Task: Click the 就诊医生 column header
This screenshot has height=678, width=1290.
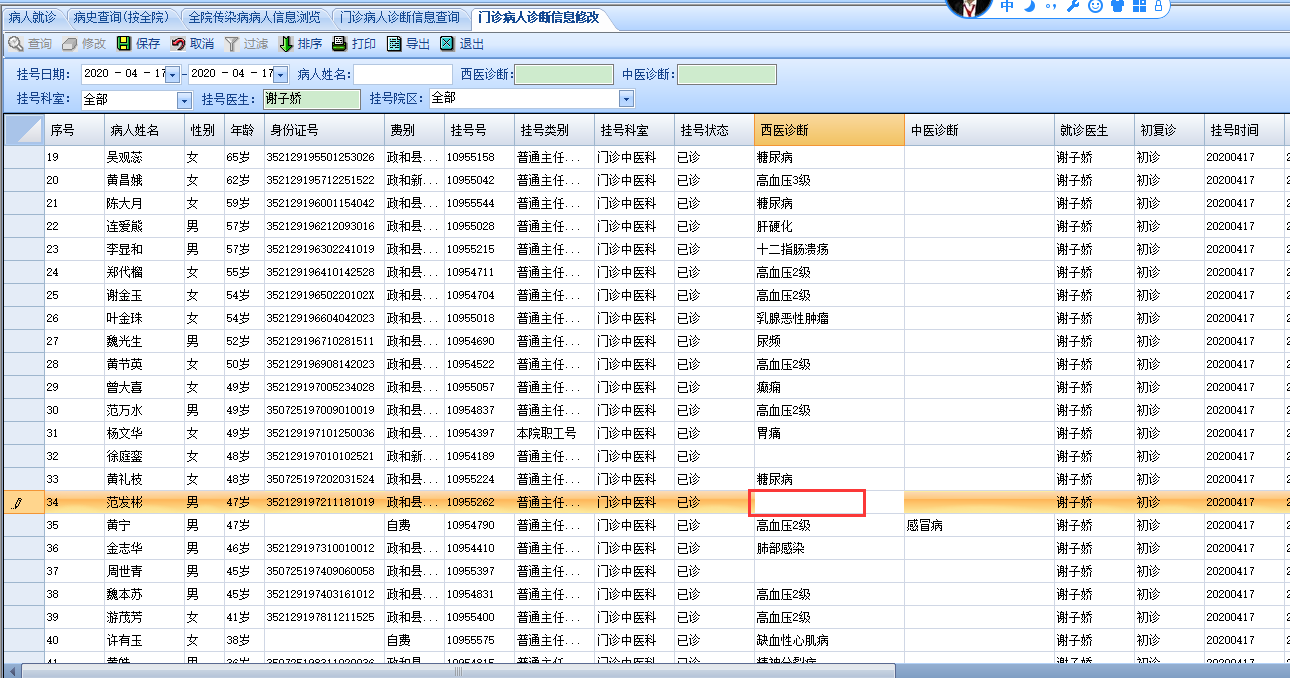Action: tap(1094, 131)
